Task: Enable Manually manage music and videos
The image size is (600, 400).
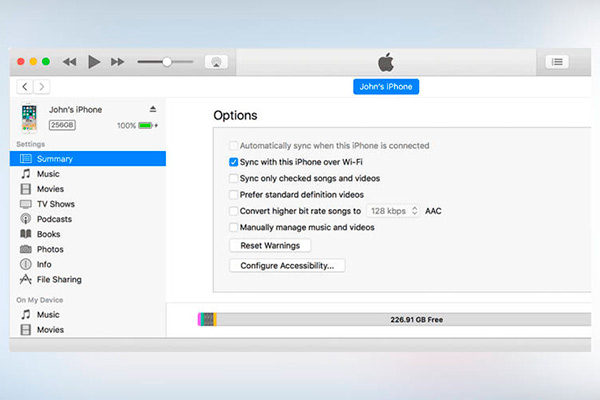Action: (x=233, y=227)
